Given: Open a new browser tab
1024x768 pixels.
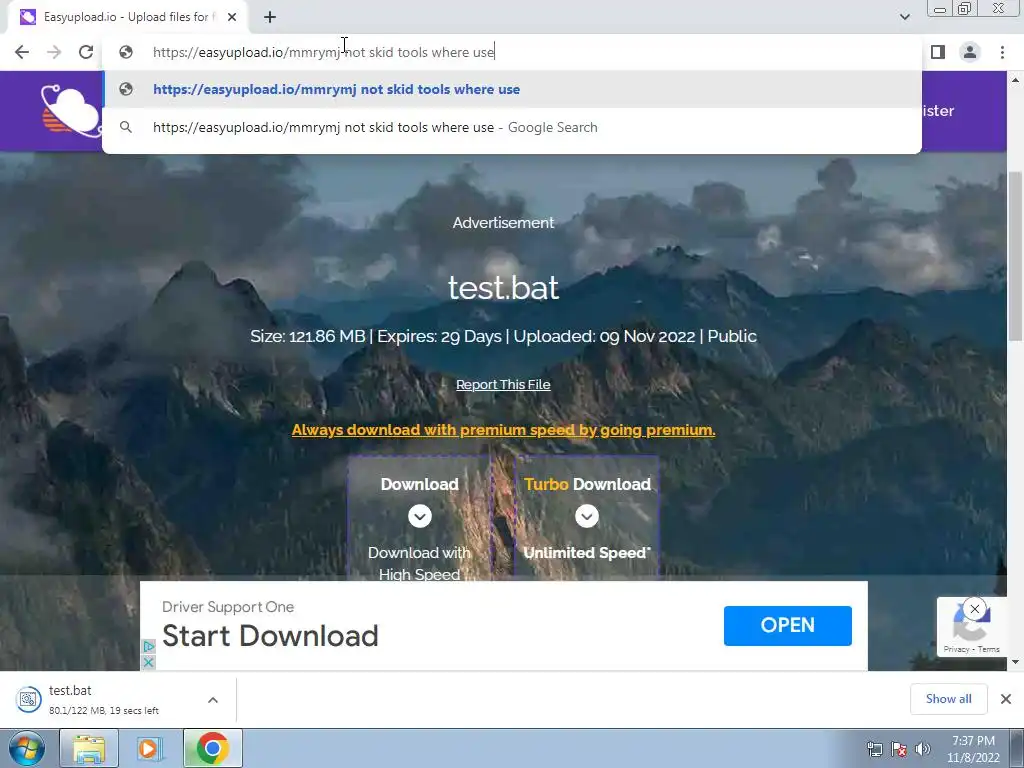Looking at the screenshot, I should pyautogui.click(x=270, y=17).
